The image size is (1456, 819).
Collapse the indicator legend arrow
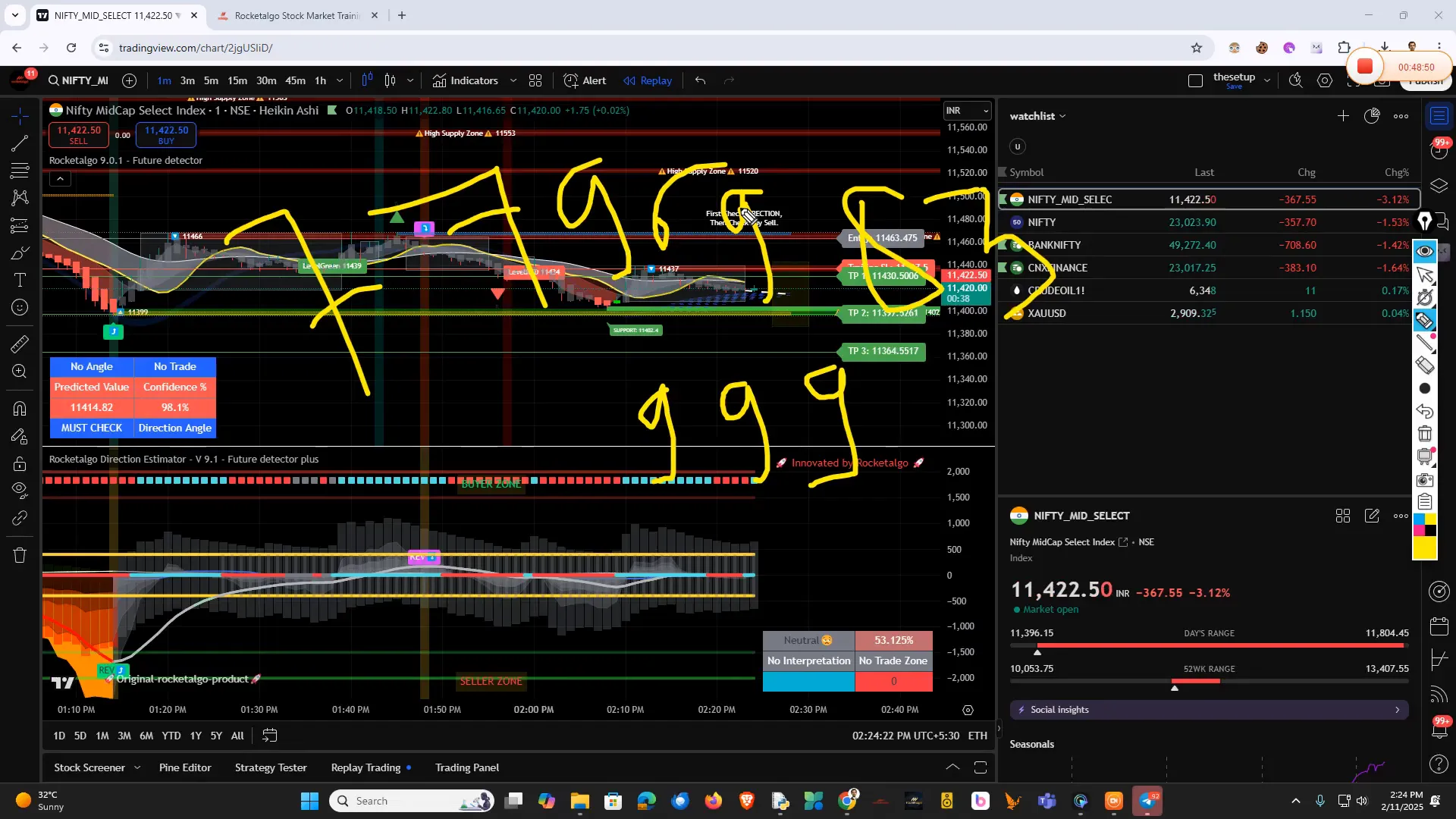(60, 179)
